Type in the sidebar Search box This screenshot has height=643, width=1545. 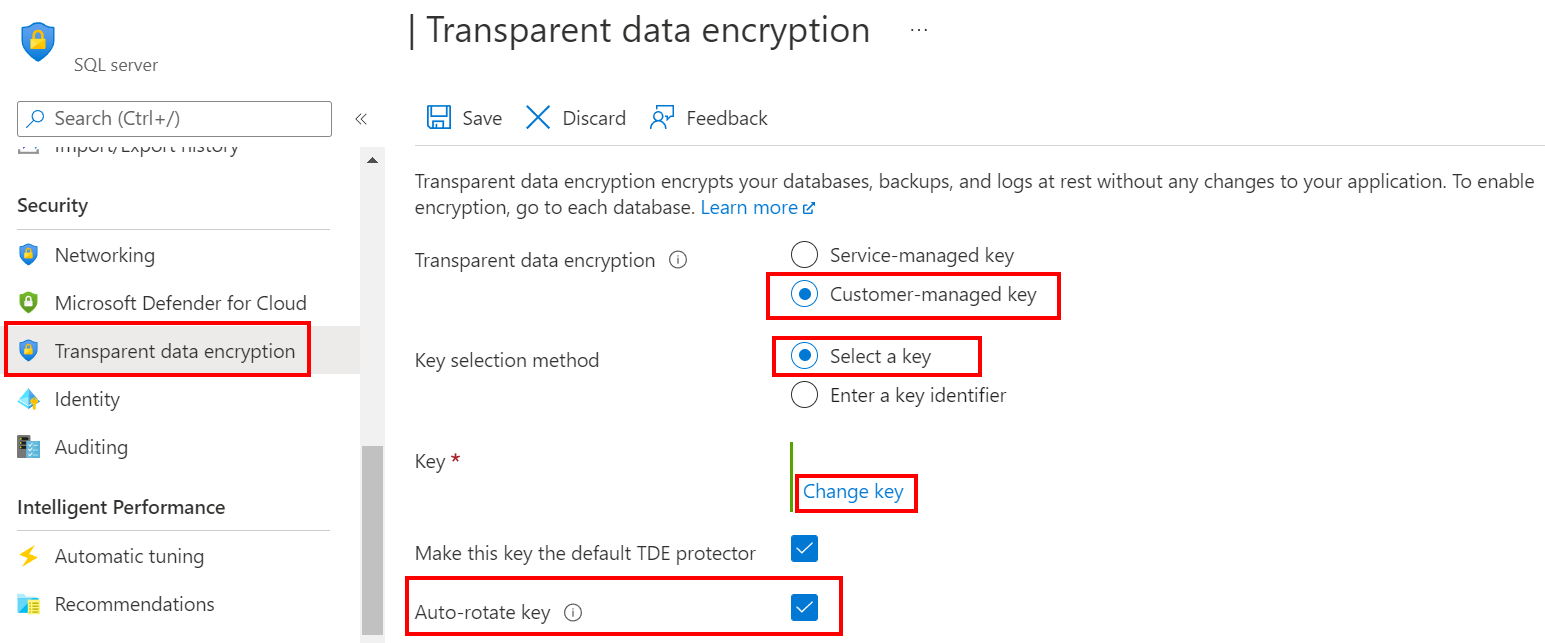[x=185, y=118]
